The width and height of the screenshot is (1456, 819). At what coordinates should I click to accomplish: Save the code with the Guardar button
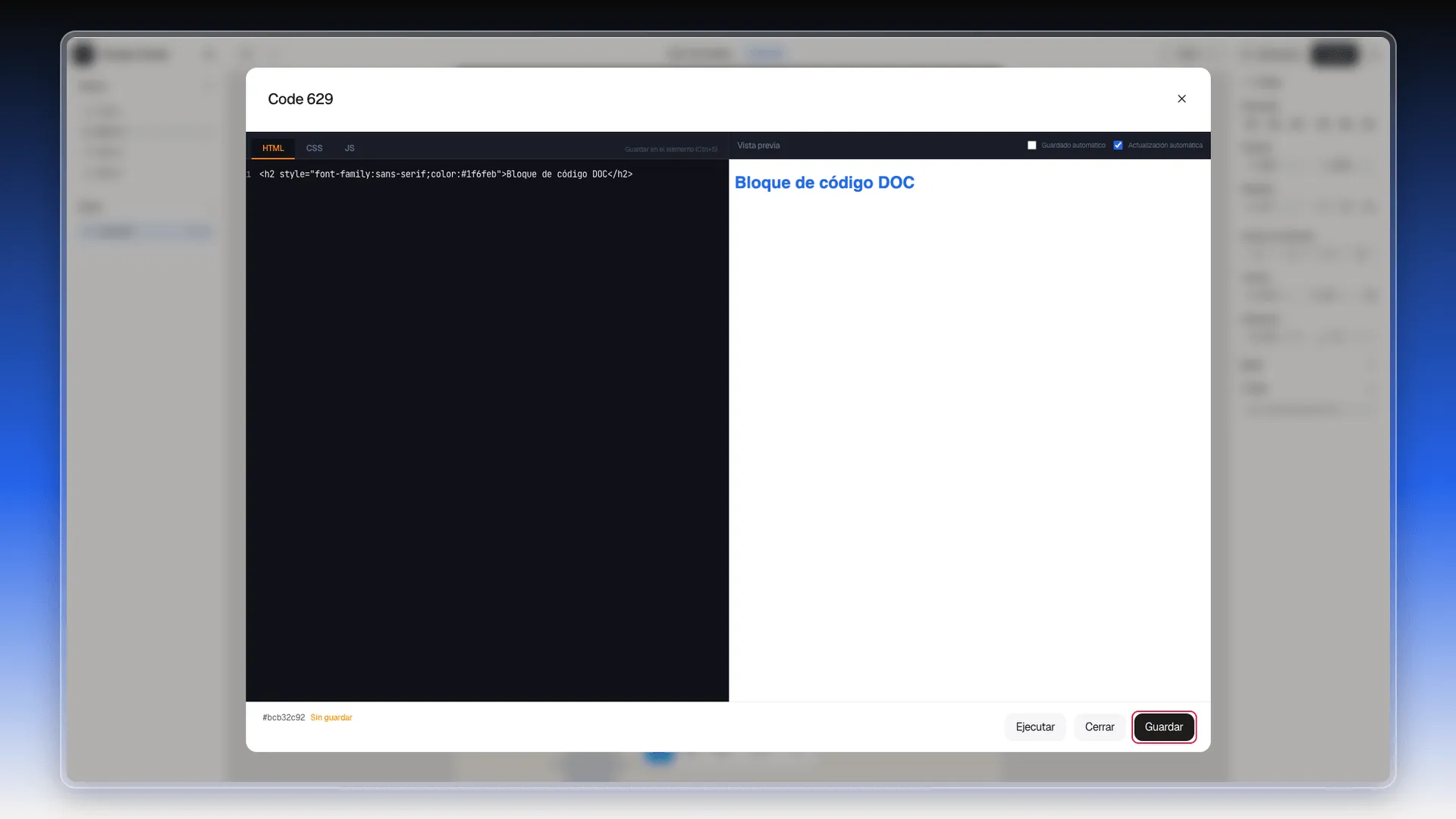(1163, 726)
